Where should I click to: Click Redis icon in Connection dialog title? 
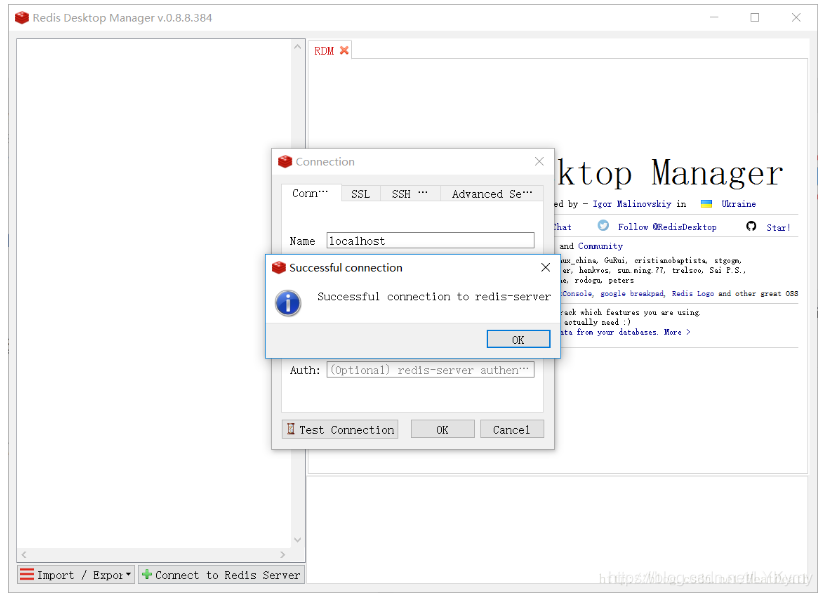point(285,161)
